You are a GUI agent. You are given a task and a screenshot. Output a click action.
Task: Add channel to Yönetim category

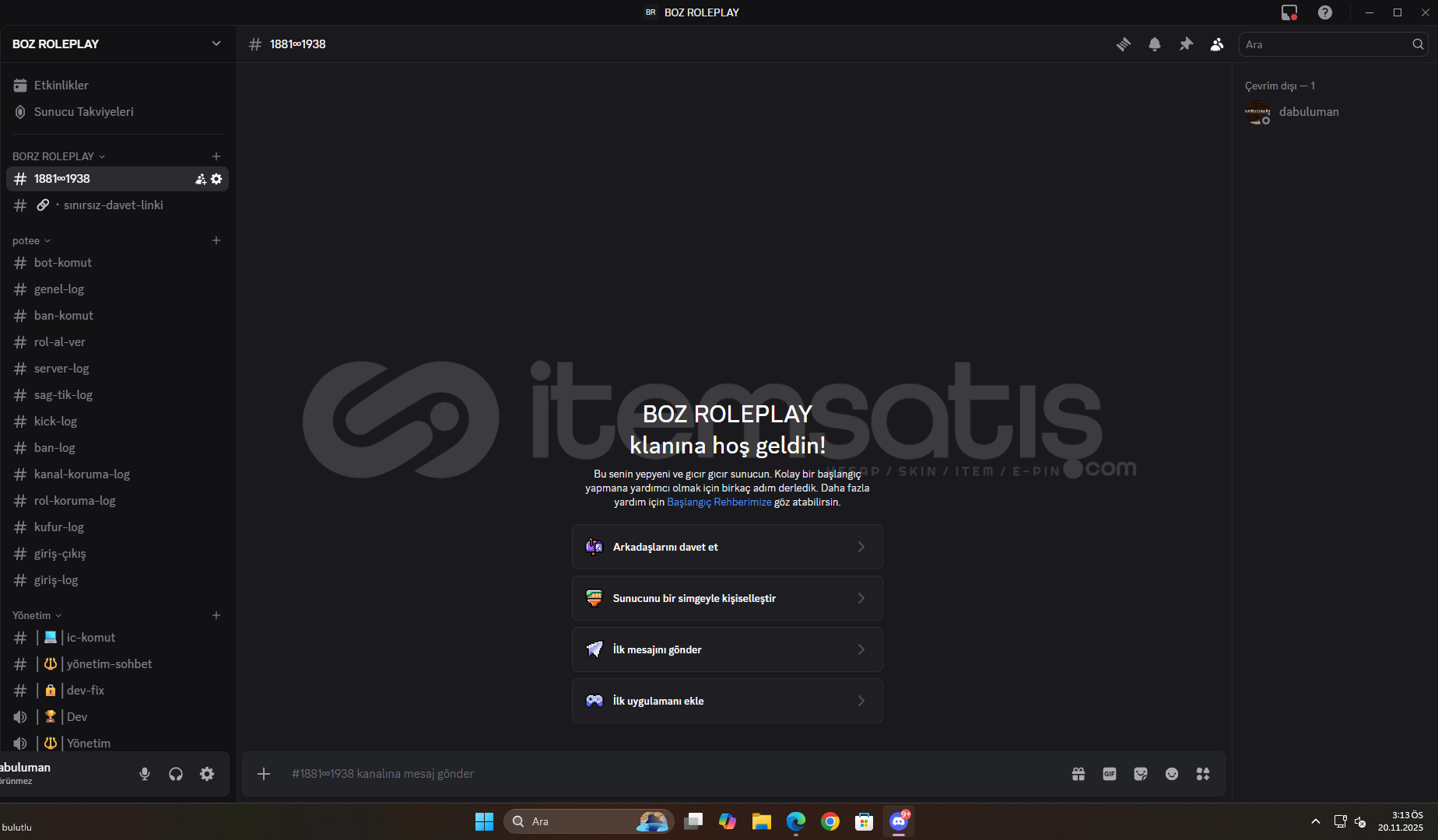coord(216,615)
